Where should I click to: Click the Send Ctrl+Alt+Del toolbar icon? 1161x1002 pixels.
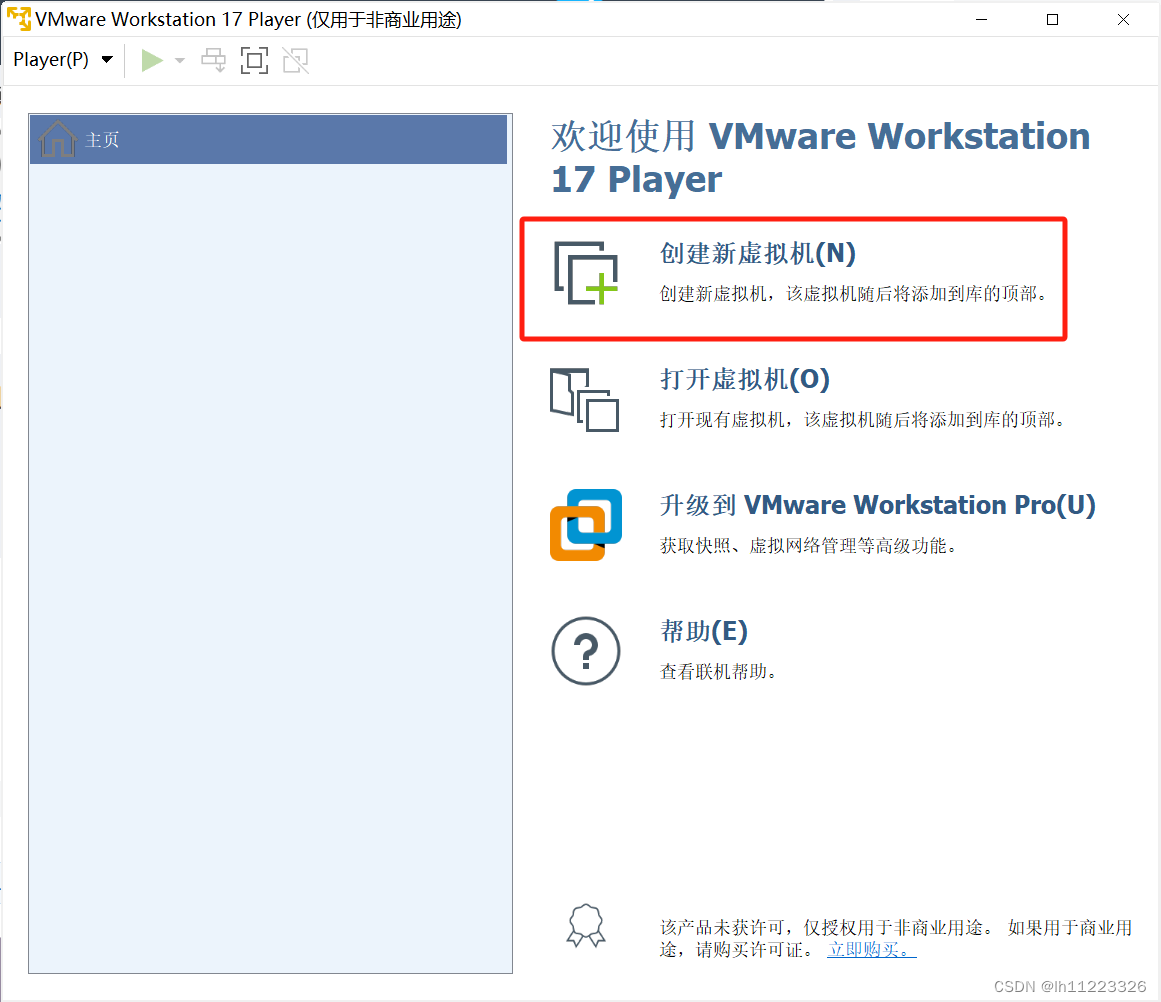tap(214, 60)
